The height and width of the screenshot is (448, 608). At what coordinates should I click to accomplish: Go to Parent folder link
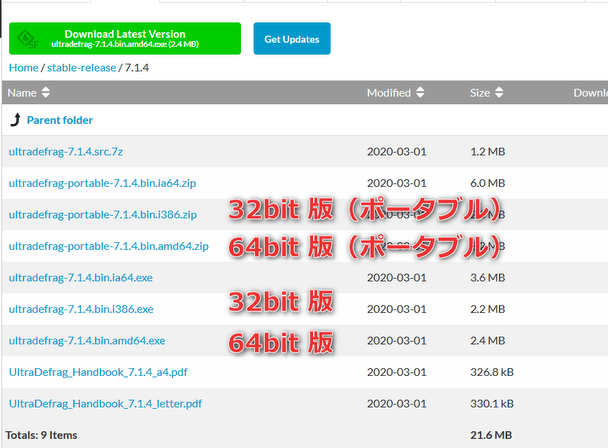(60, 120)
